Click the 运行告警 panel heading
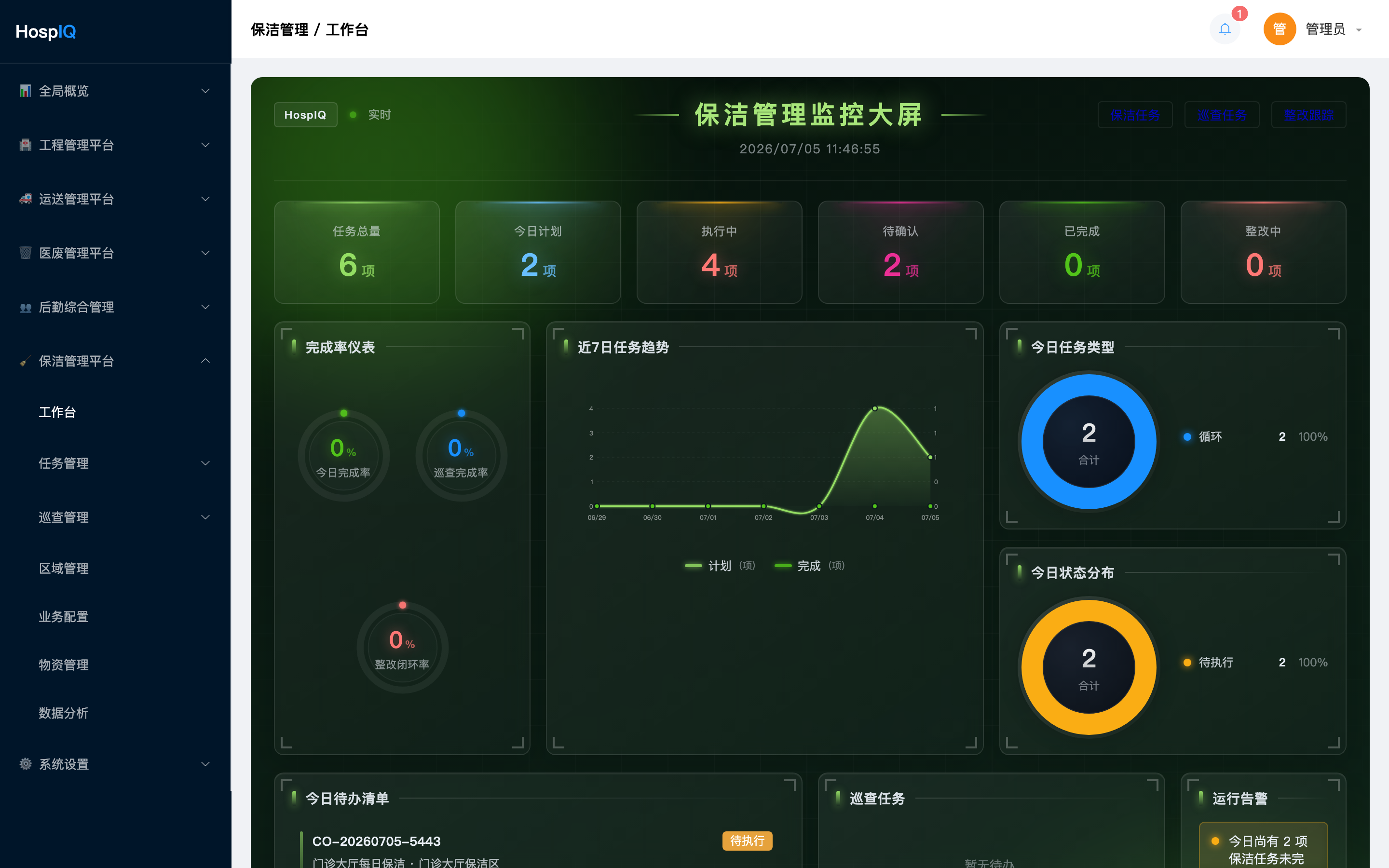Screen dimensions: 1389x868 (1240, 799)
